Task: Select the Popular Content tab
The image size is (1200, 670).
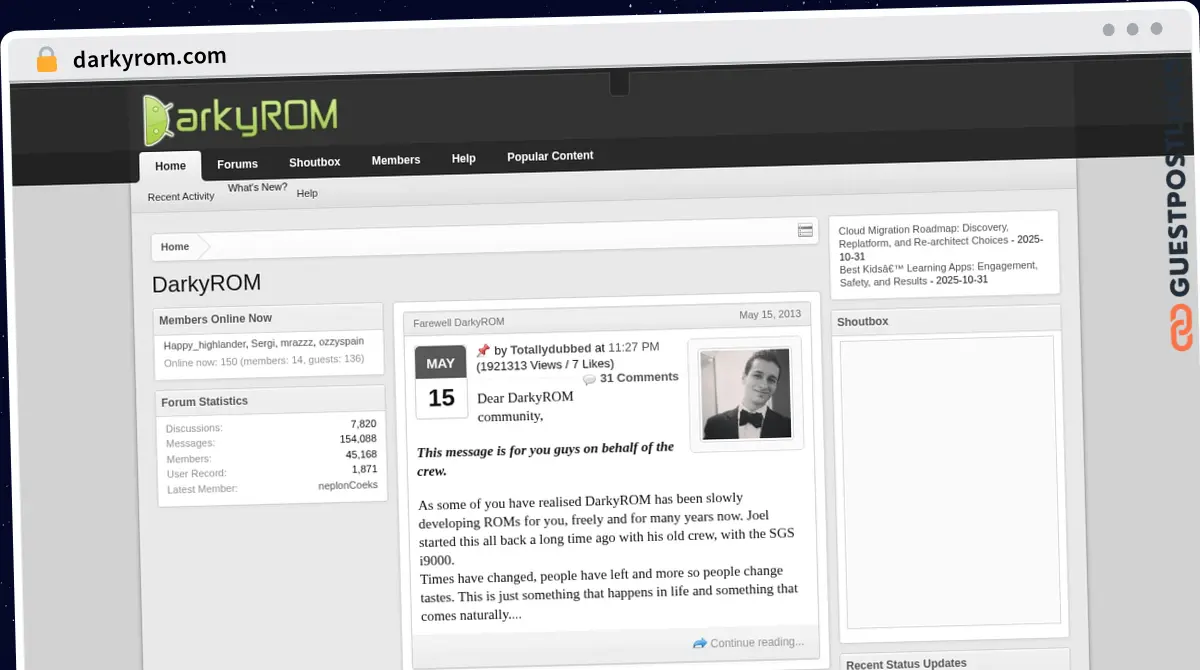Action: coord(550,156)
